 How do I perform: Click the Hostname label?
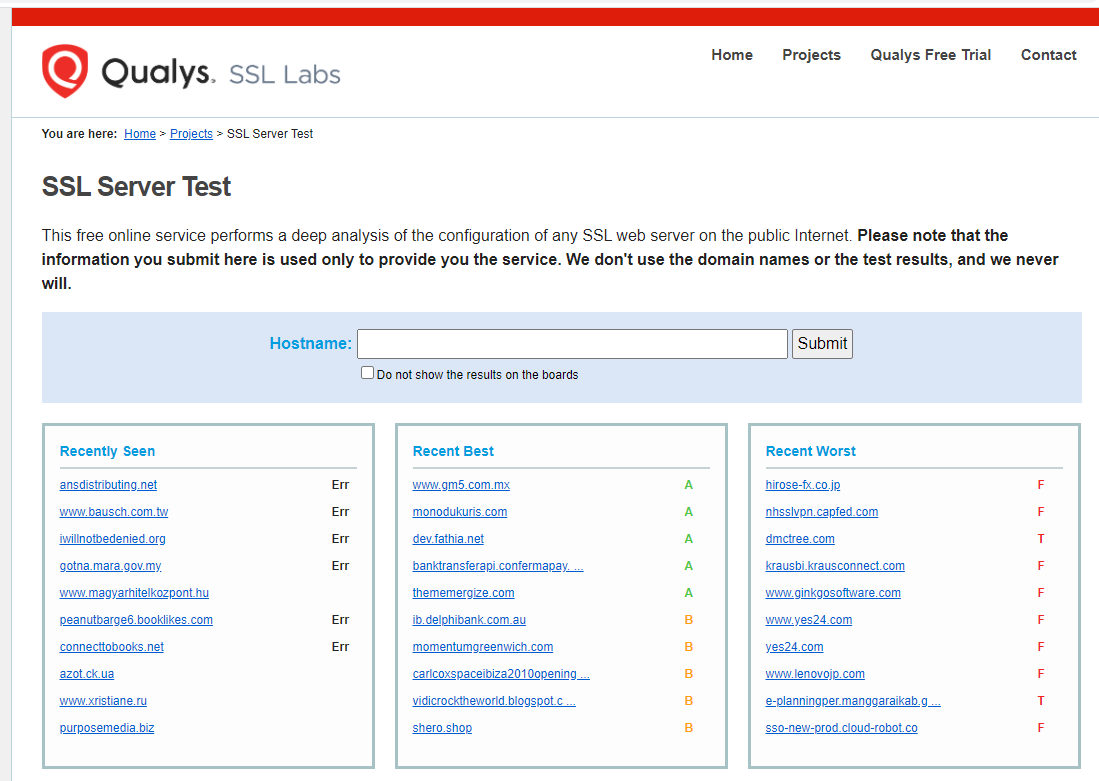pos(310,344)
